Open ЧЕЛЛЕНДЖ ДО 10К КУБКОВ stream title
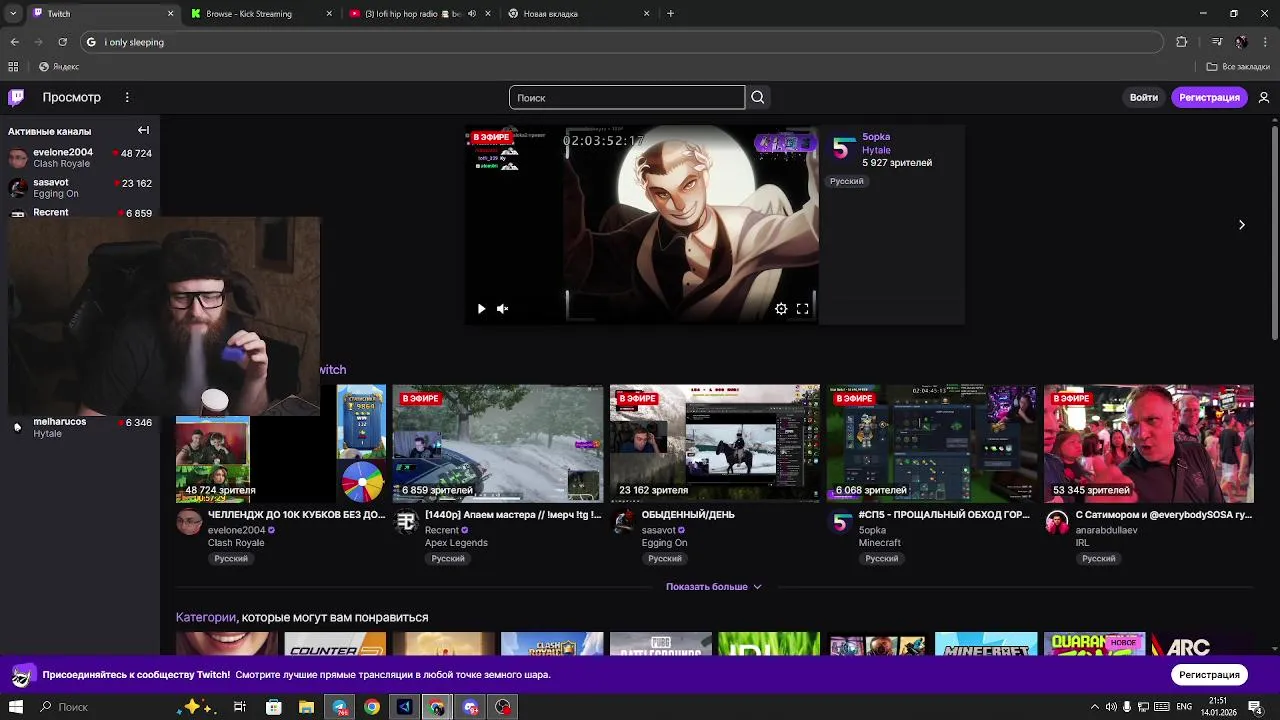Viewport: 1280px width, 720px height. point(296,515)
